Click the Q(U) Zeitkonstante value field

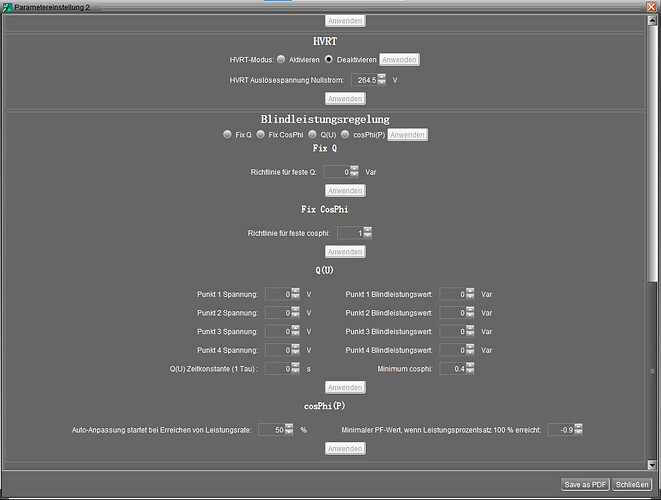pyautogui.click(x=278, y=368)
